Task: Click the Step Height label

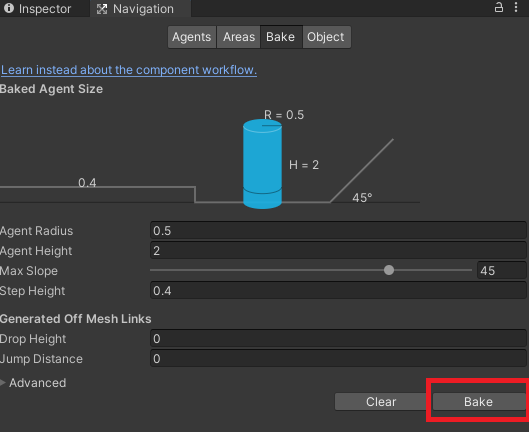Action: [33, 291]
